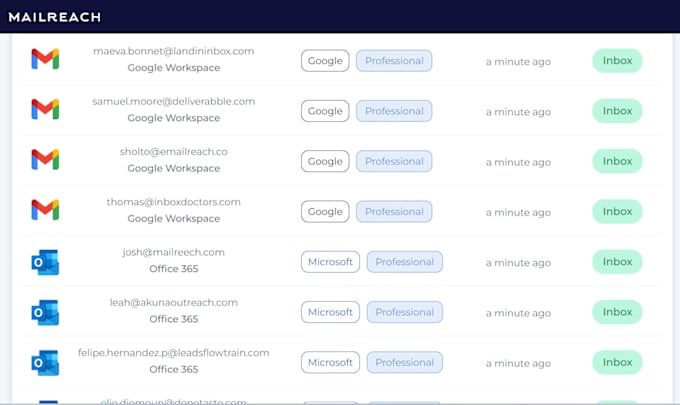
Task: Click Google Workspace label under sholto@emailreach.co
Action: click(173, 168)
